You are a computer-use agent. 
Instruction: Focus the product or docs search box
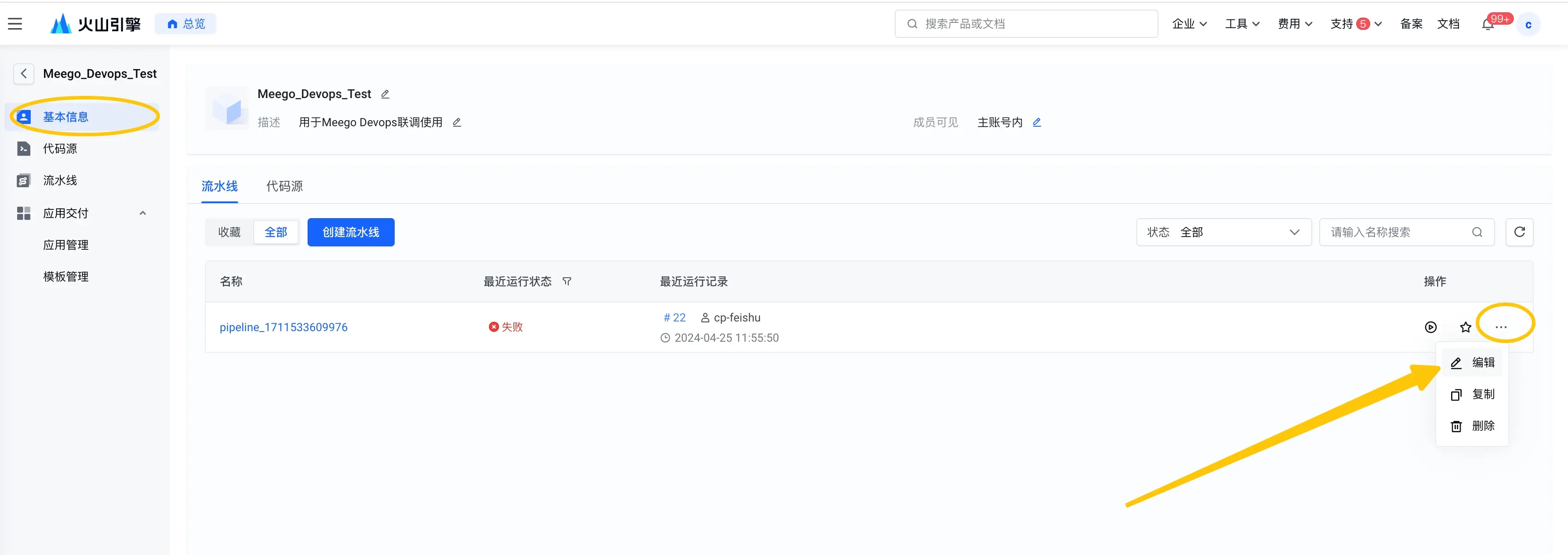click(1026, 24)
